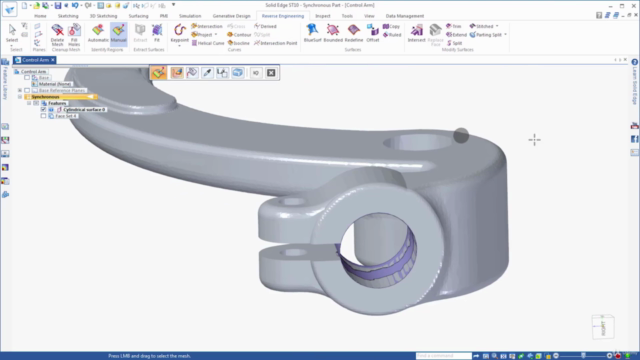Screen dimensions: 640x360
Task: Uncheck the Cylindrical surface 0 checkbox
Action: click(x=43, y=109)
